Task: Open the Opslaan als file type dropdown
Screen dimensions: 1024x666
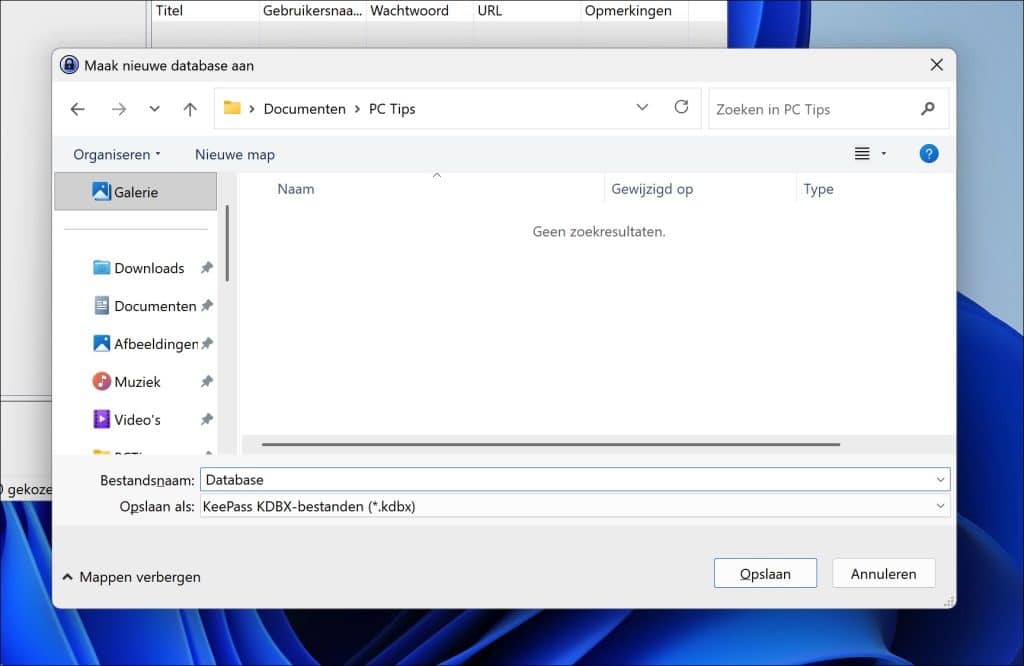Action: [938, 507]
